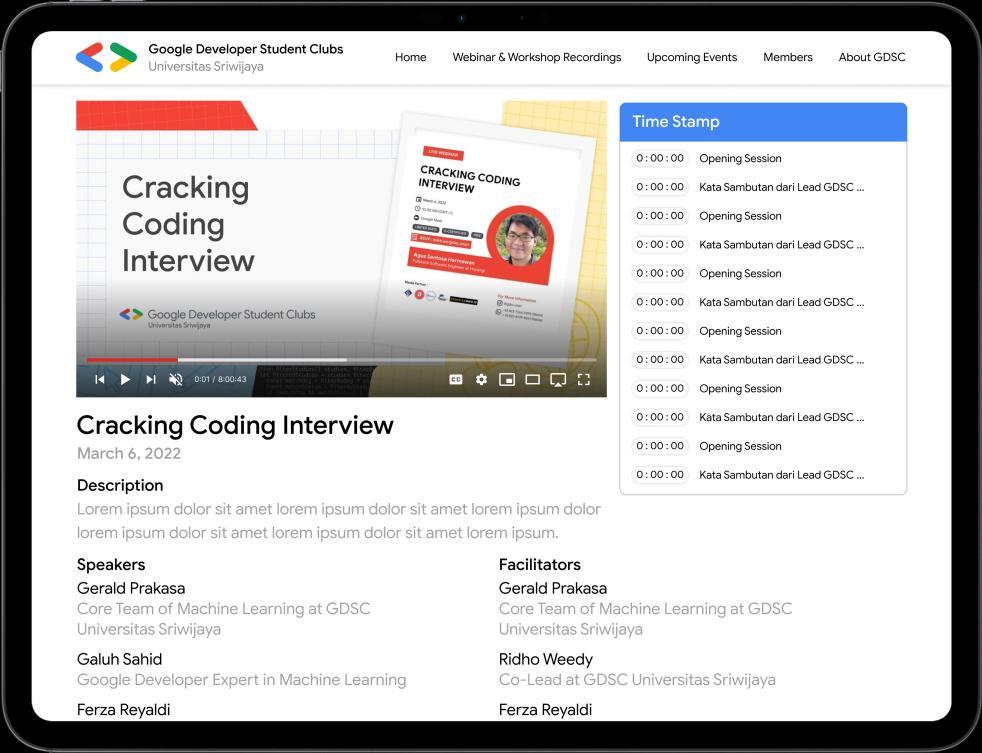This screenshot has height=753, width=982.
Task: Select Gerald Prakasa under Facilitators
Action: click(552, 588)
